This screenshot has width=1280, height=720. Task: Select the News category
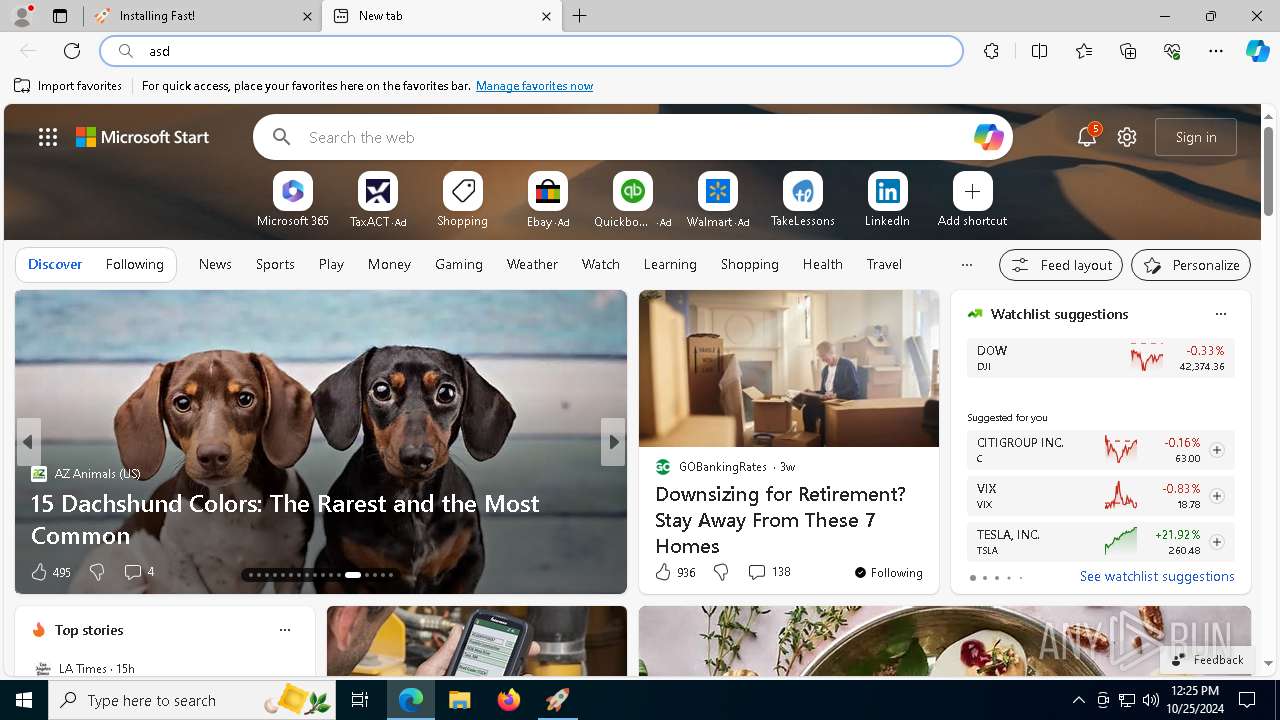(215, 264)
